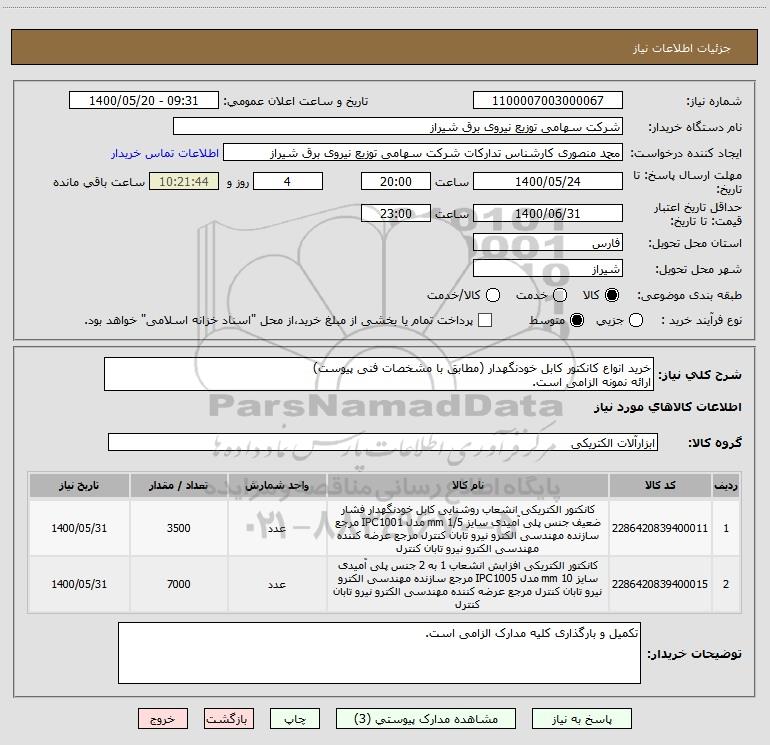Click the announcement date field 1400/05/20 - 09:31
The width and height of the screenshot is (770, 745).
pyautogui.click(x=144, y=100)
